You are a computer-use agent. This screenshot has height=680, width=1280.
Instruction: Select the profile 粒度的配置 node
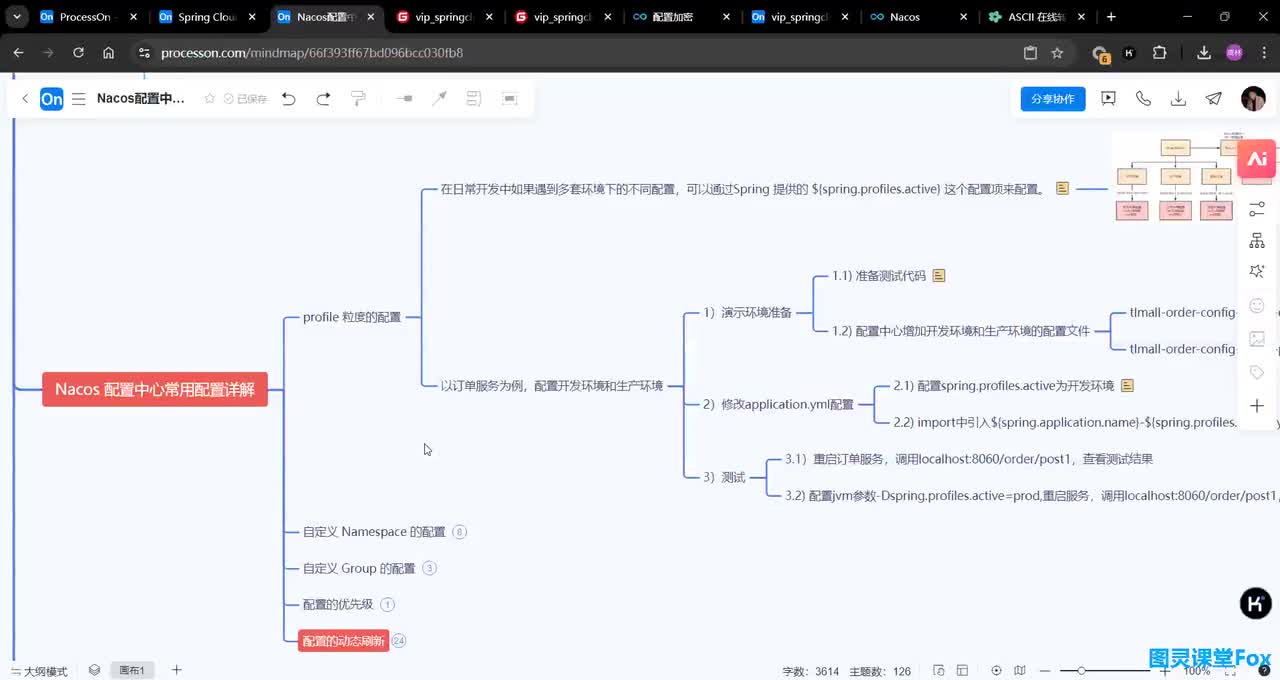point(352,317)
